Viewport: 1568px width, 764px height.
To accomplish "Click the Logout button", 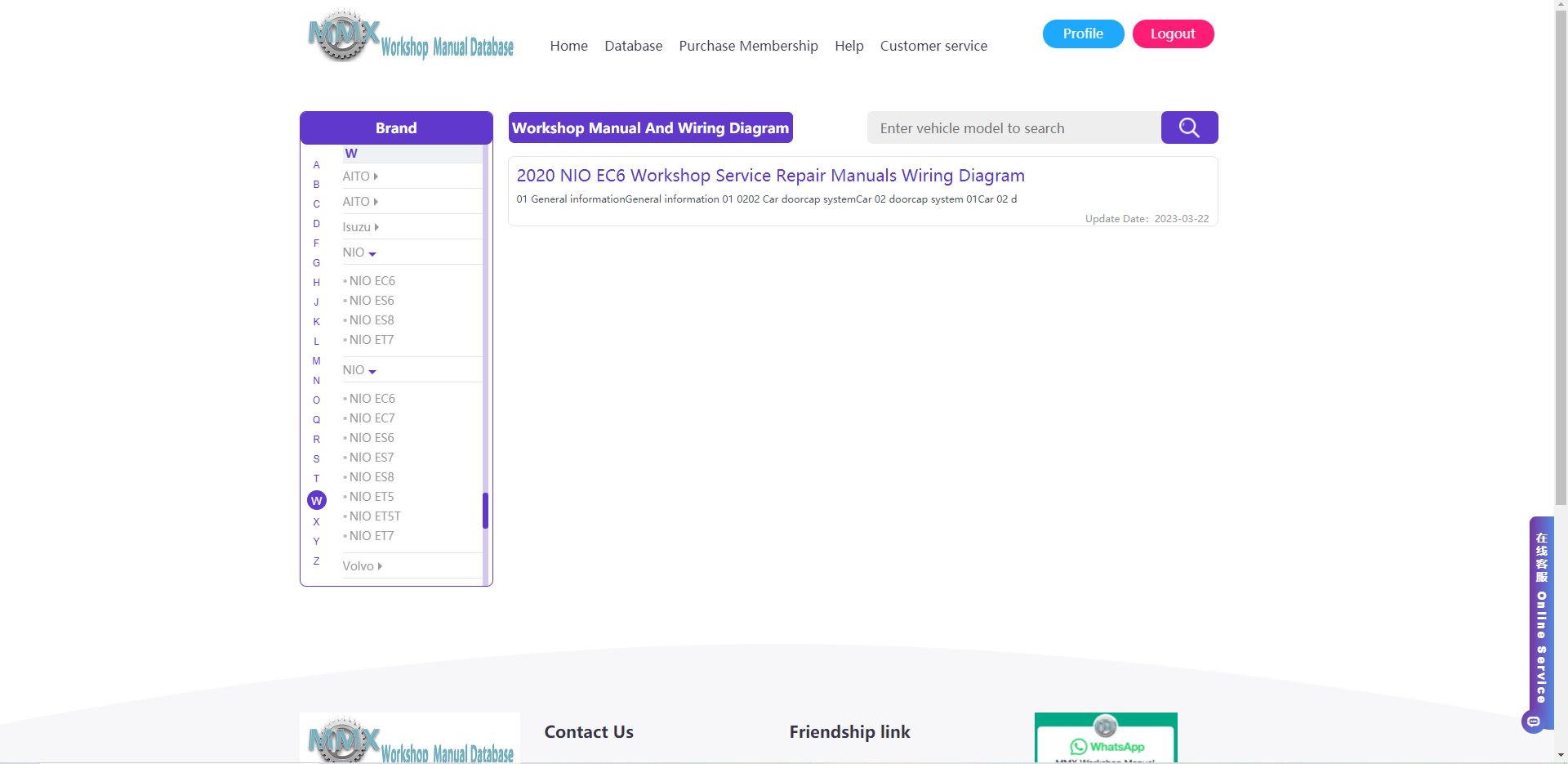I will click(1173, 34).
